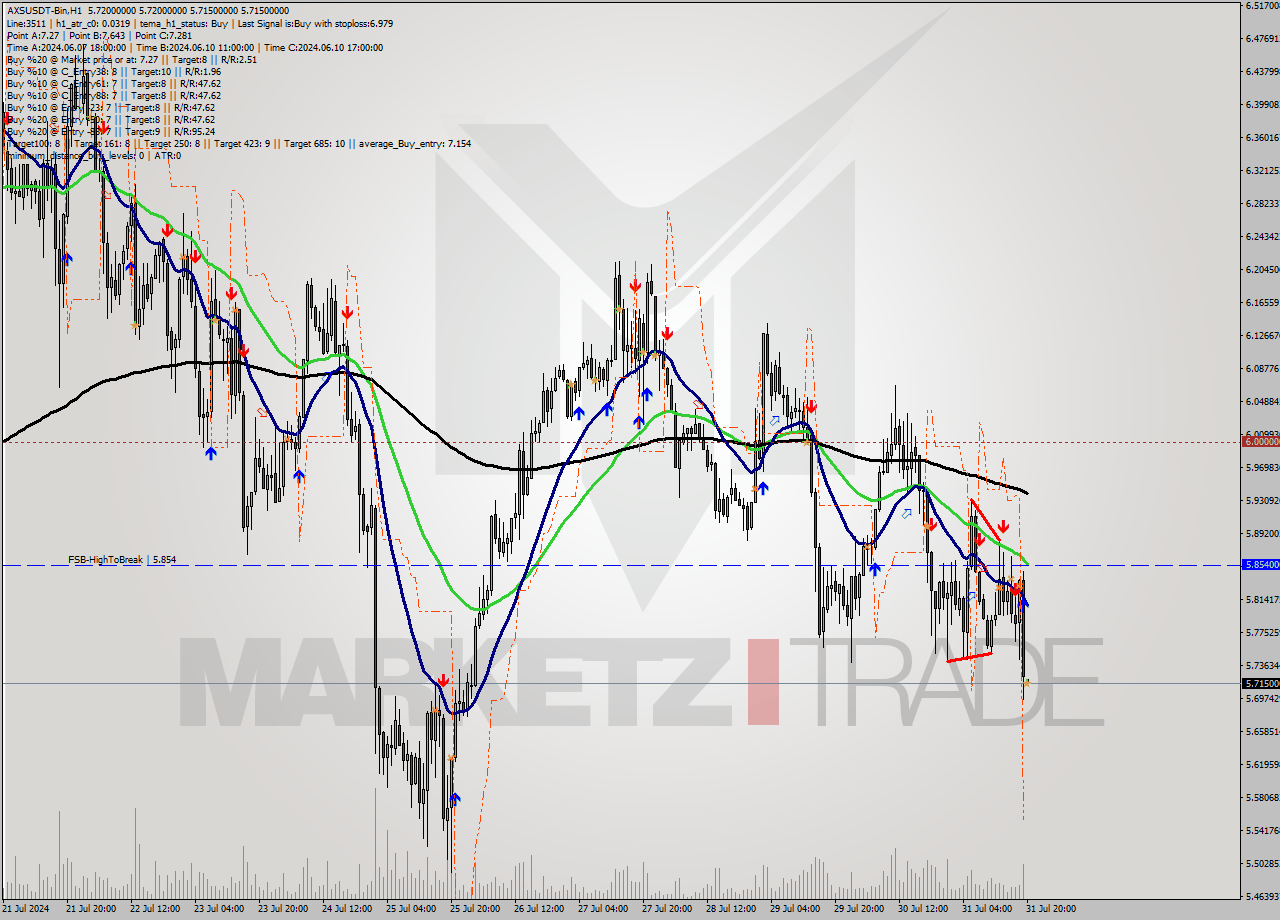Click the 6.360 price axis label

(1262, 138)
